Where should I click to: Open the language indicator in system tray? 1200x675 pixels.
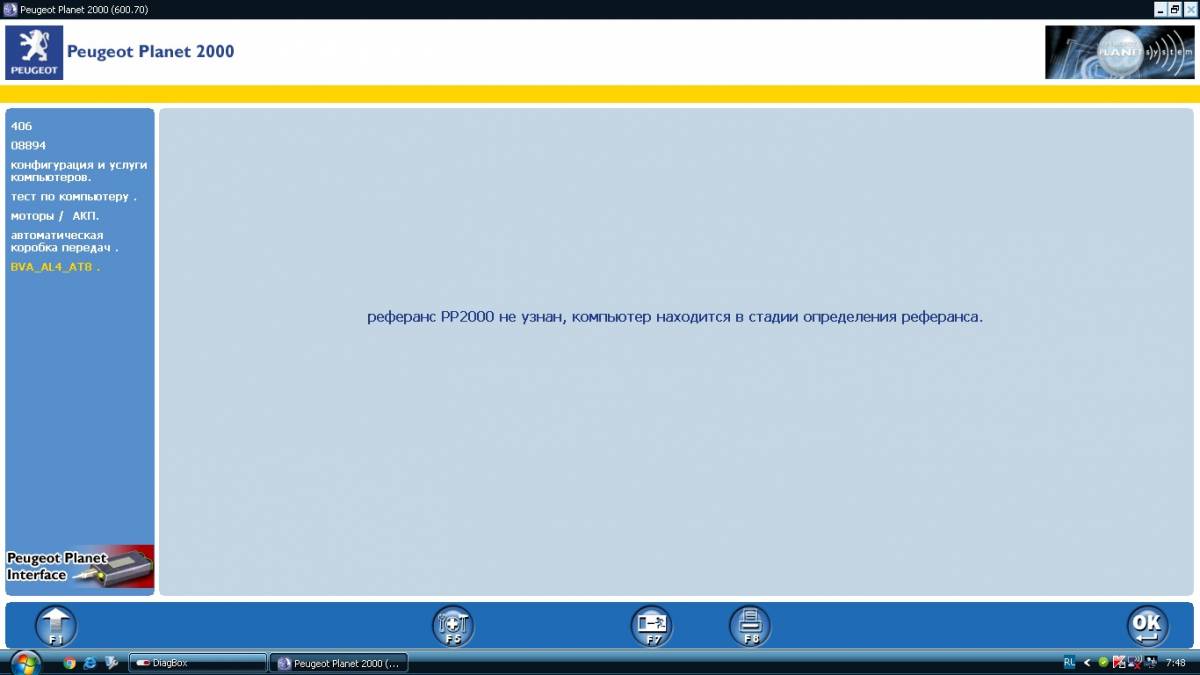pos(1070,662)
